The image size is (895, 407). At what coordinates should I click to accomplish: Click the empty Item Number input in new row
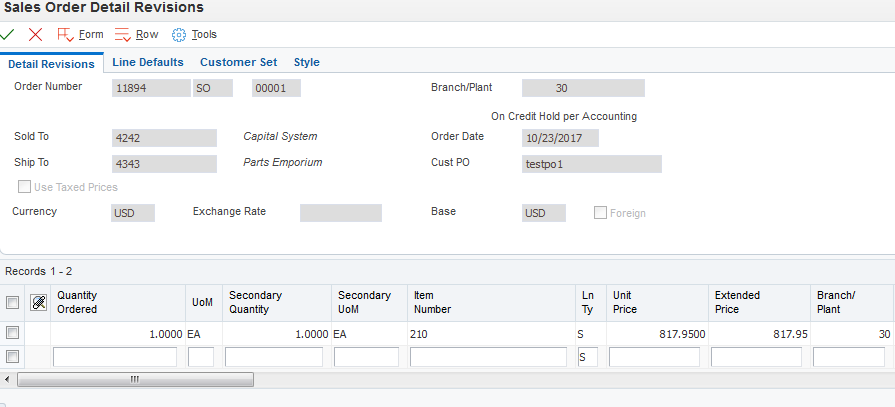tap(489, 357)
